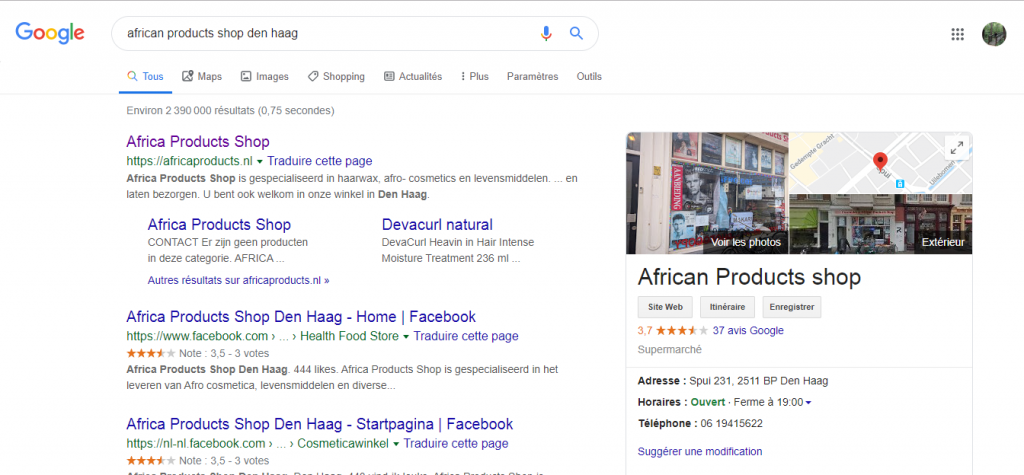Open the Extérieur street photo

[881, 224]
